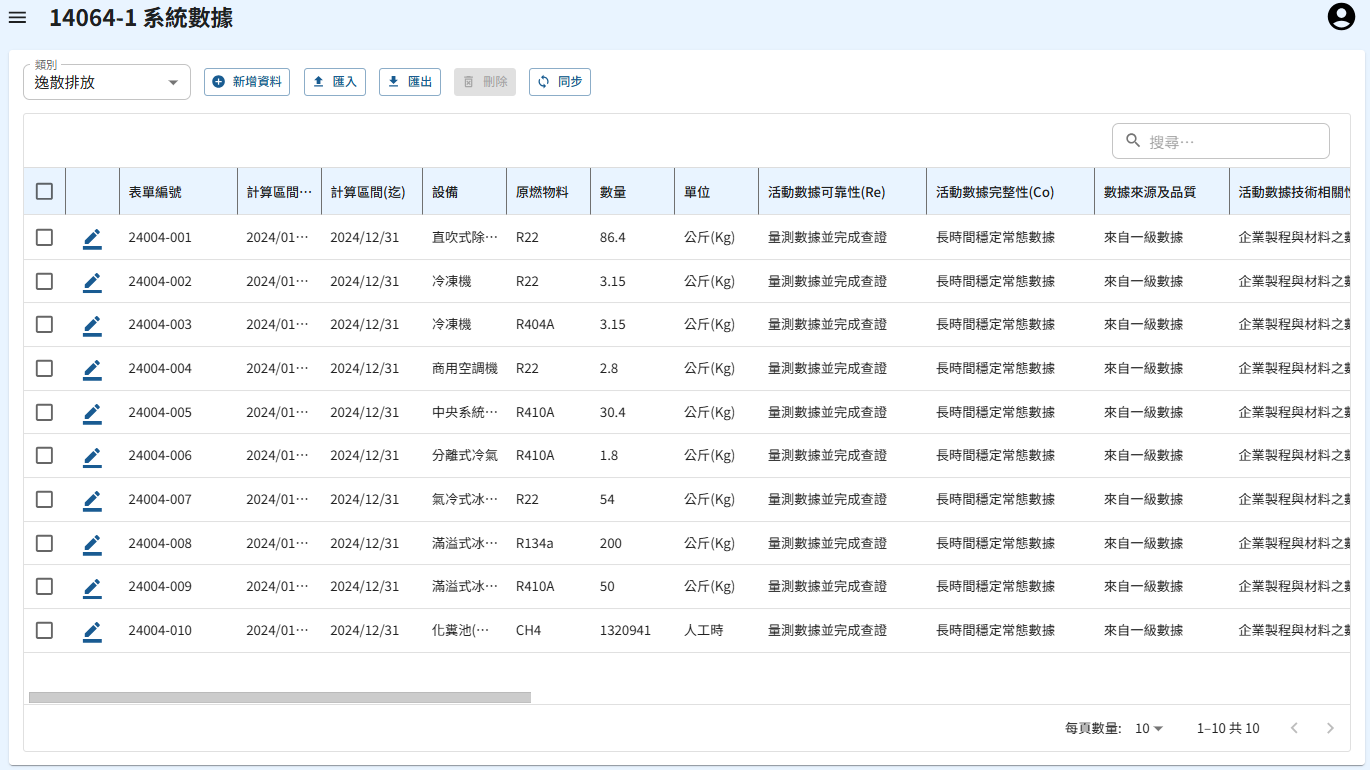Check the box for row 24004-005
This screenshot has height=770, width=1370.
point(44,412)
